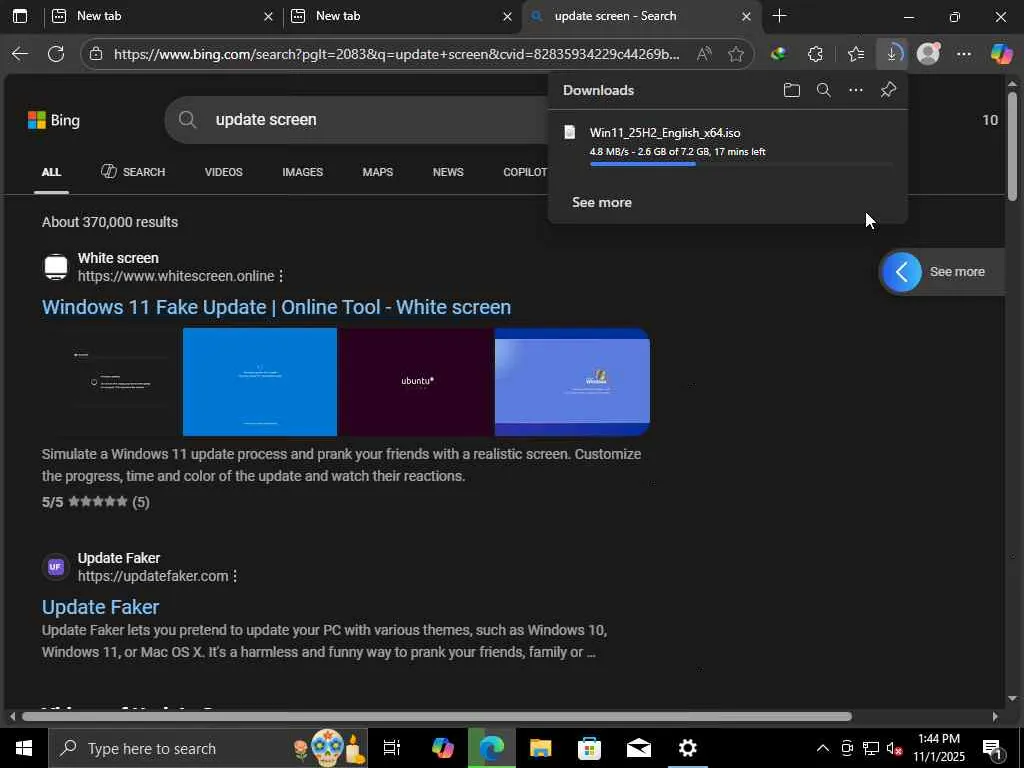Open the Extensions puzzle icon
Viewport: 1024px width, 768px height.
(816, 54)
